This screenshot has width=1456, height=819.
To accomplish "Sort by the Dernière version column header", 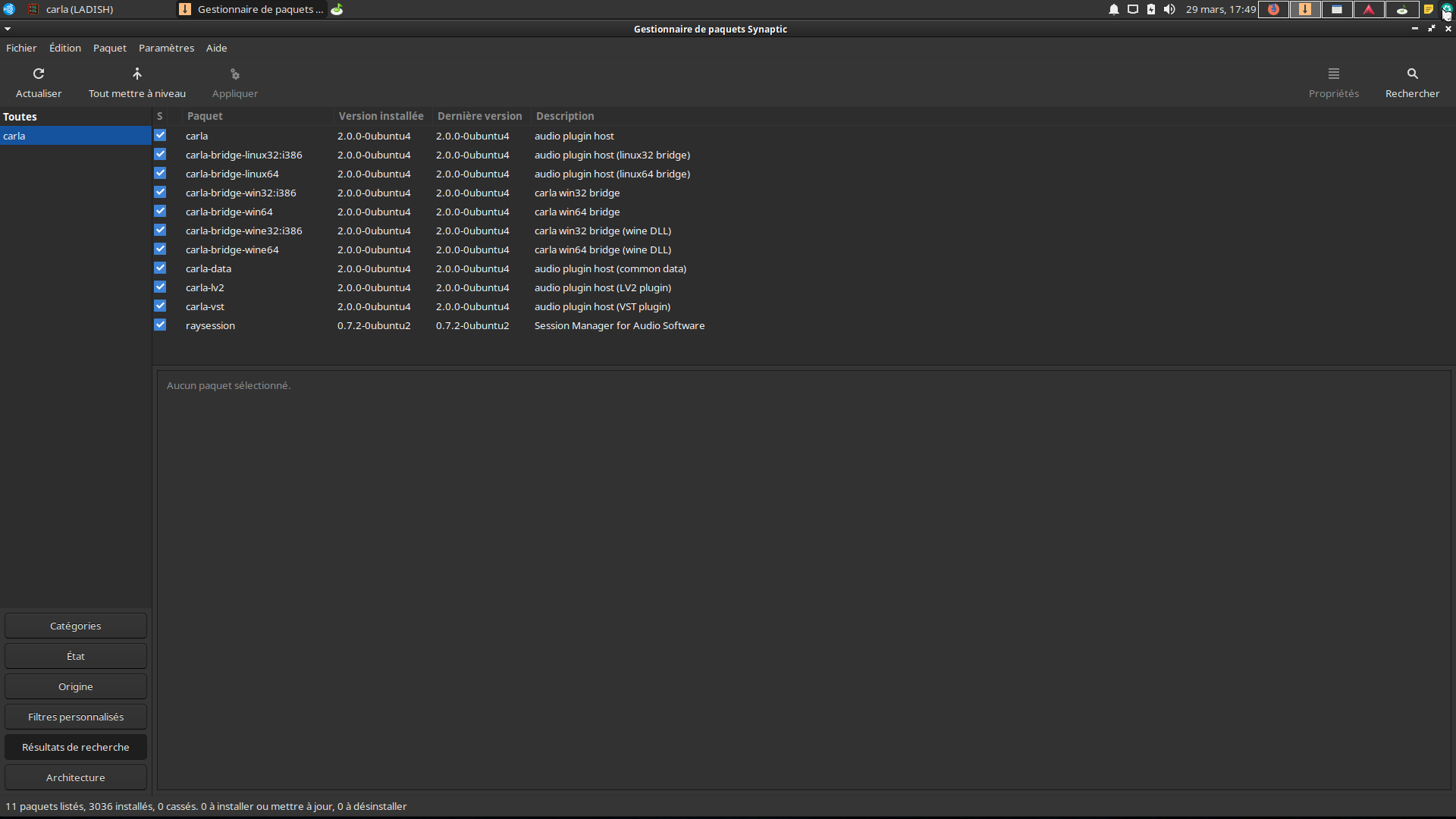I will (479, 116).
